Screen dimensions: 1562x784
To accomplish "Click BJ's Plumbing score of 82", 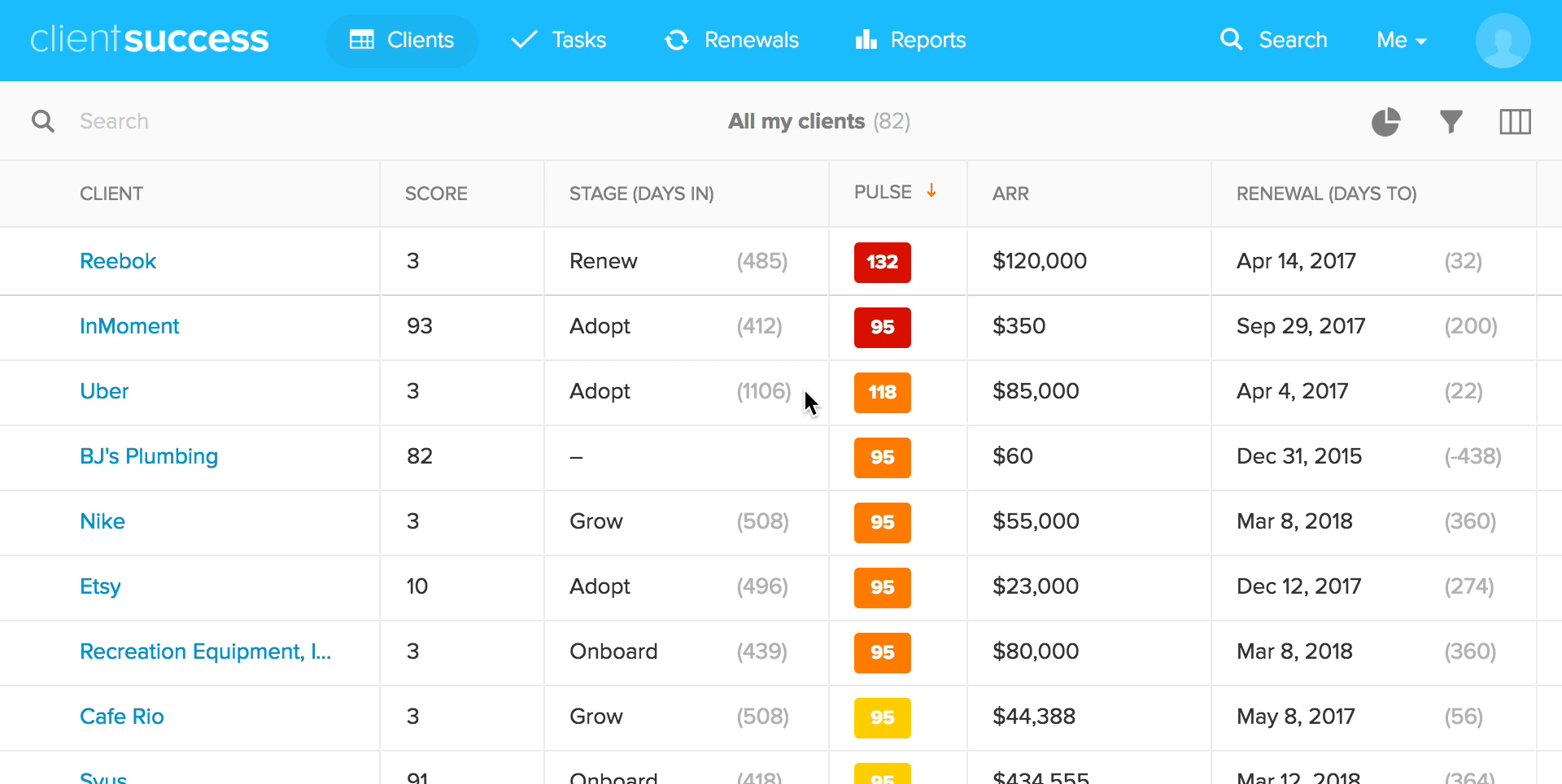I will [x=420, y=456].
